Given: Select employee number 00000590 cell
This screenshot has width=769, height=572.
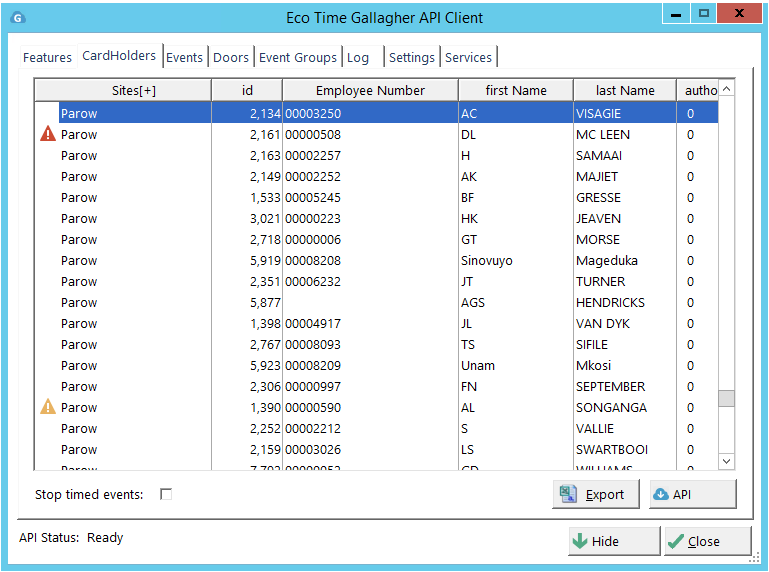Looking at the screenshot, I should [x=370, y=408].
